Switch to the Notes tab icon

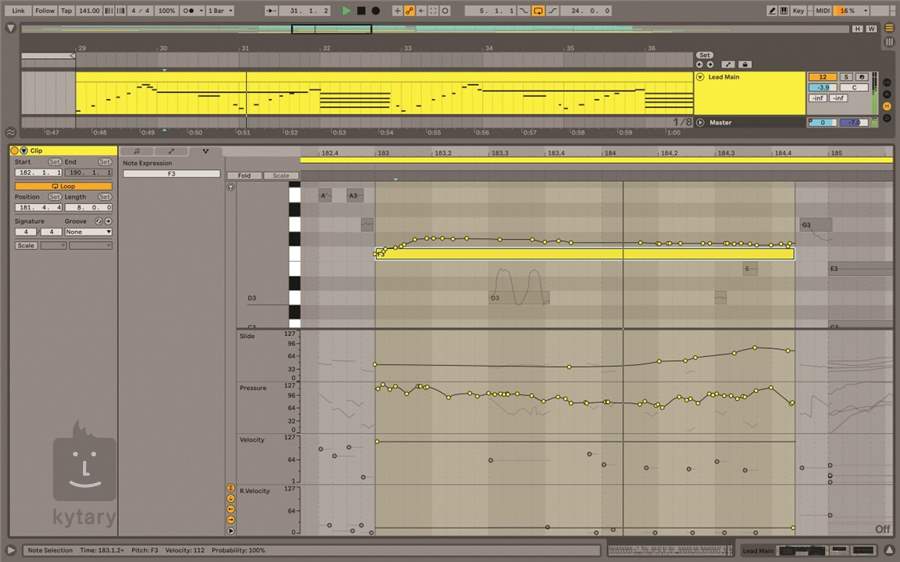pos(137,151)
